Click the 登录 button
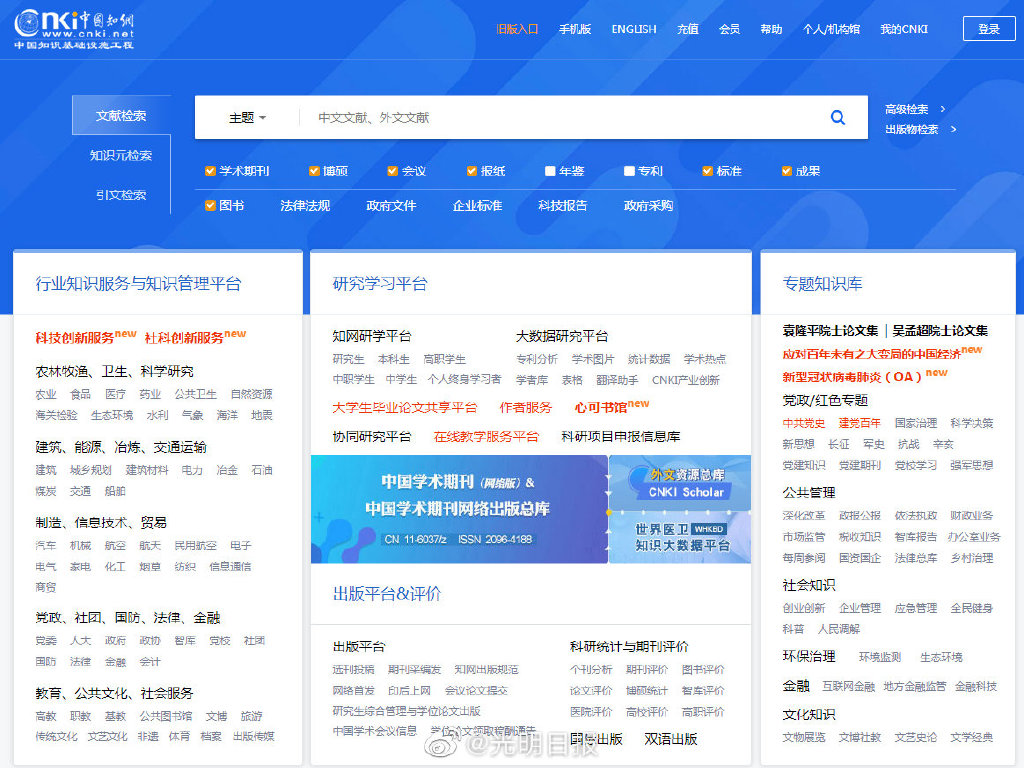This screenshot has width=1024, height=768. pyautogui.click(x=989, y=29)
